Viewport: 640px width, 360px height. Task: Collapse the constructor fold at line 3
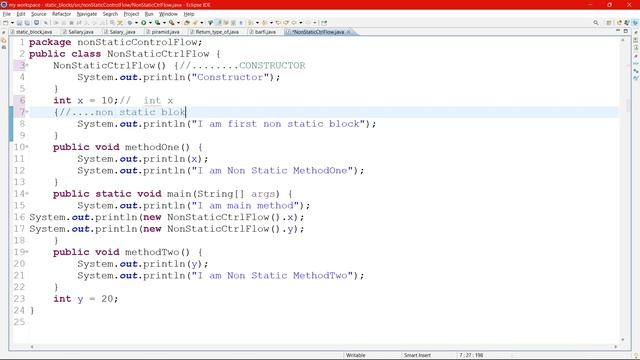(x=27, y=65)
